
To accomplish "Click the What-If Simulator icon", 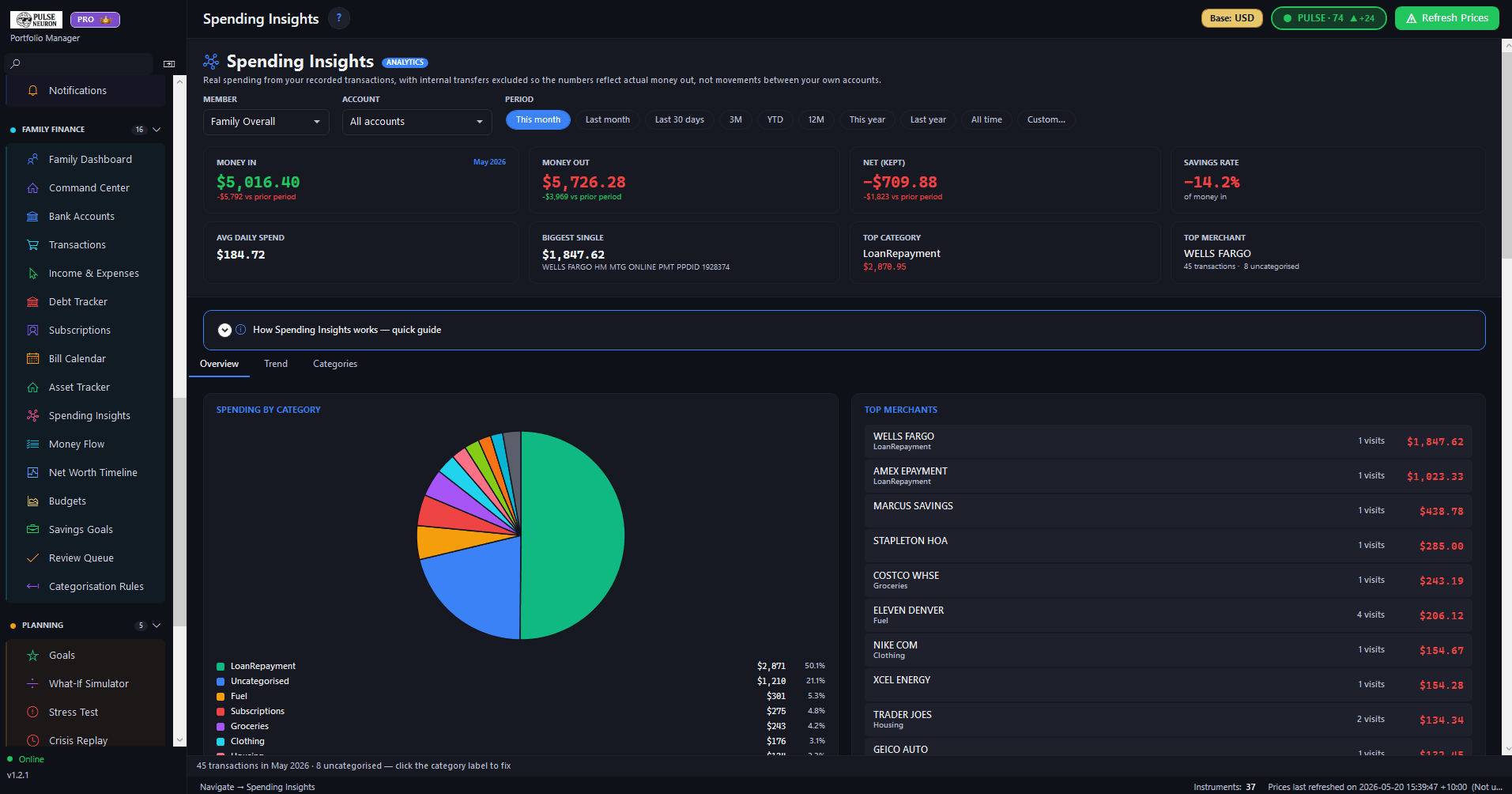I will coord(32,683).
